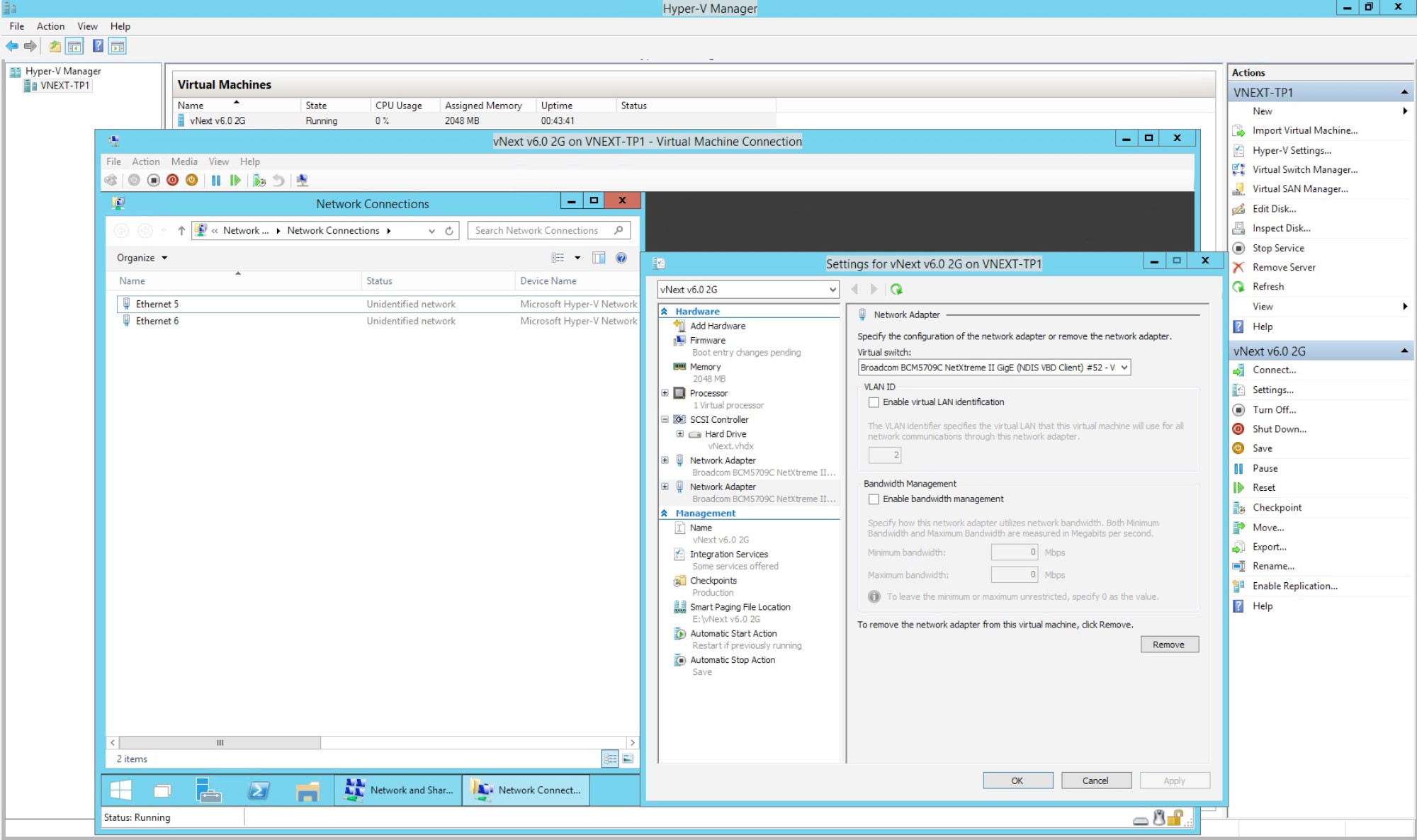Open Network Connections help icon
1417x840 pixels.
621,258
